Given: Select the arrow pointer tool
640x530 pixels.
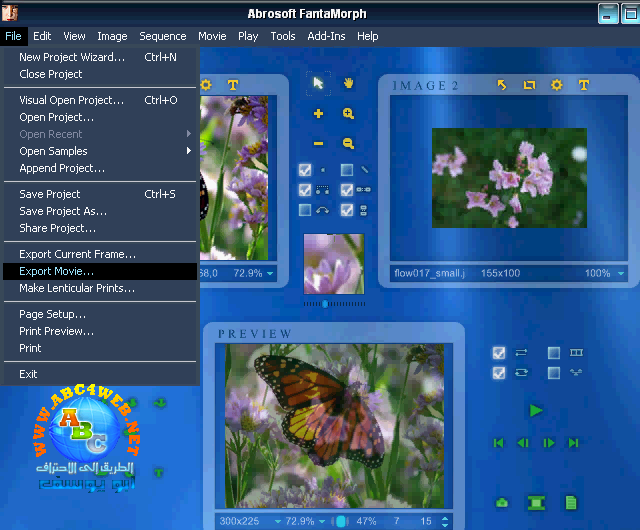Looking at the screenshot, I should coord(318,84).
